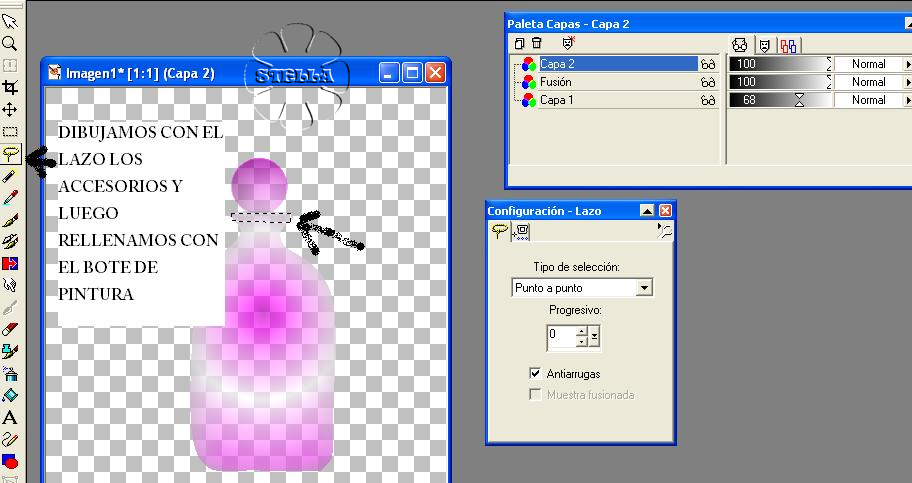Select the Preset Shapes tool

coord(10,461)
